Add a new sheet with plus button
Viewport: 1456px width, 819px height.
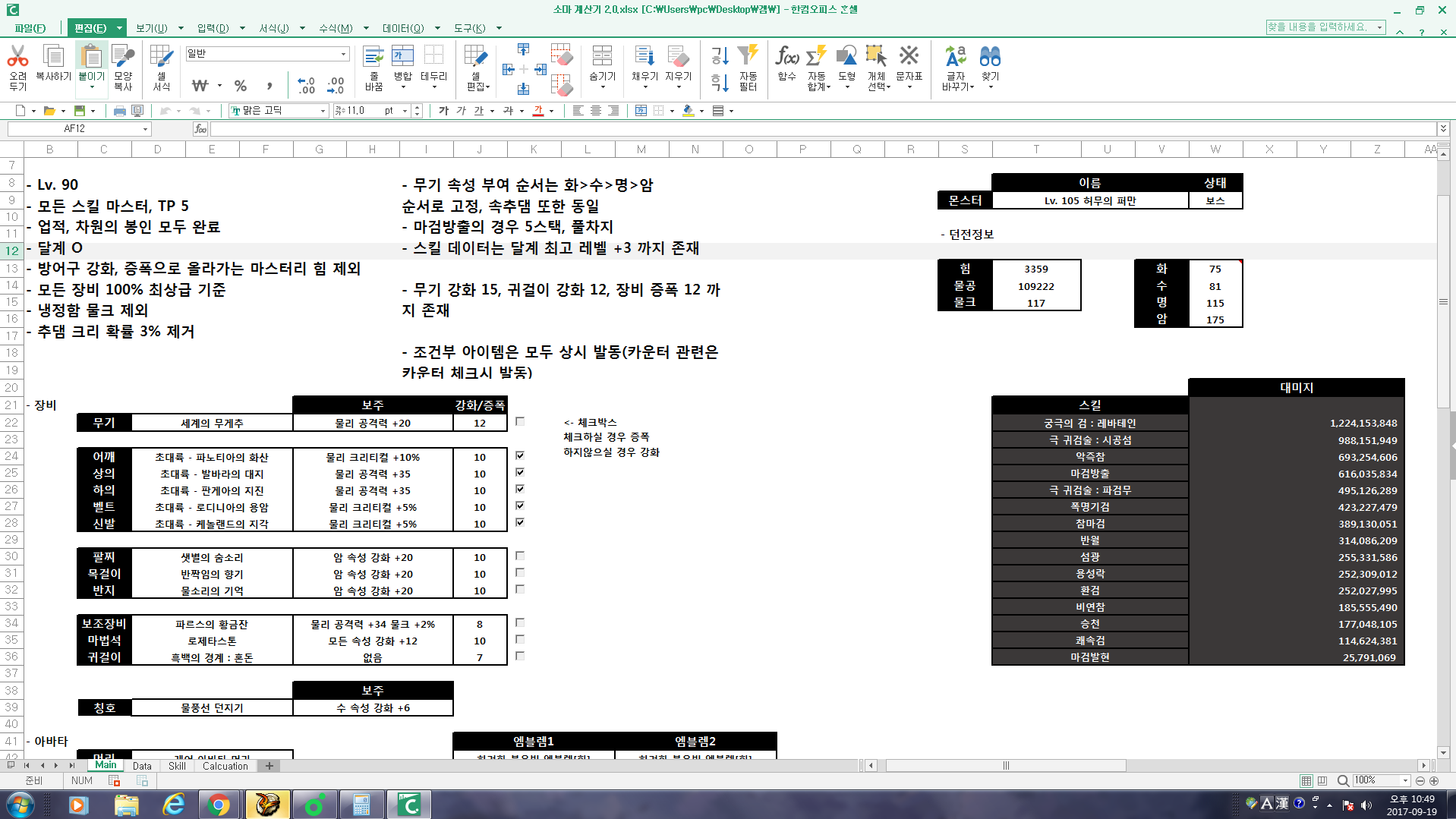pyautogui.click(x=269, y=766)
